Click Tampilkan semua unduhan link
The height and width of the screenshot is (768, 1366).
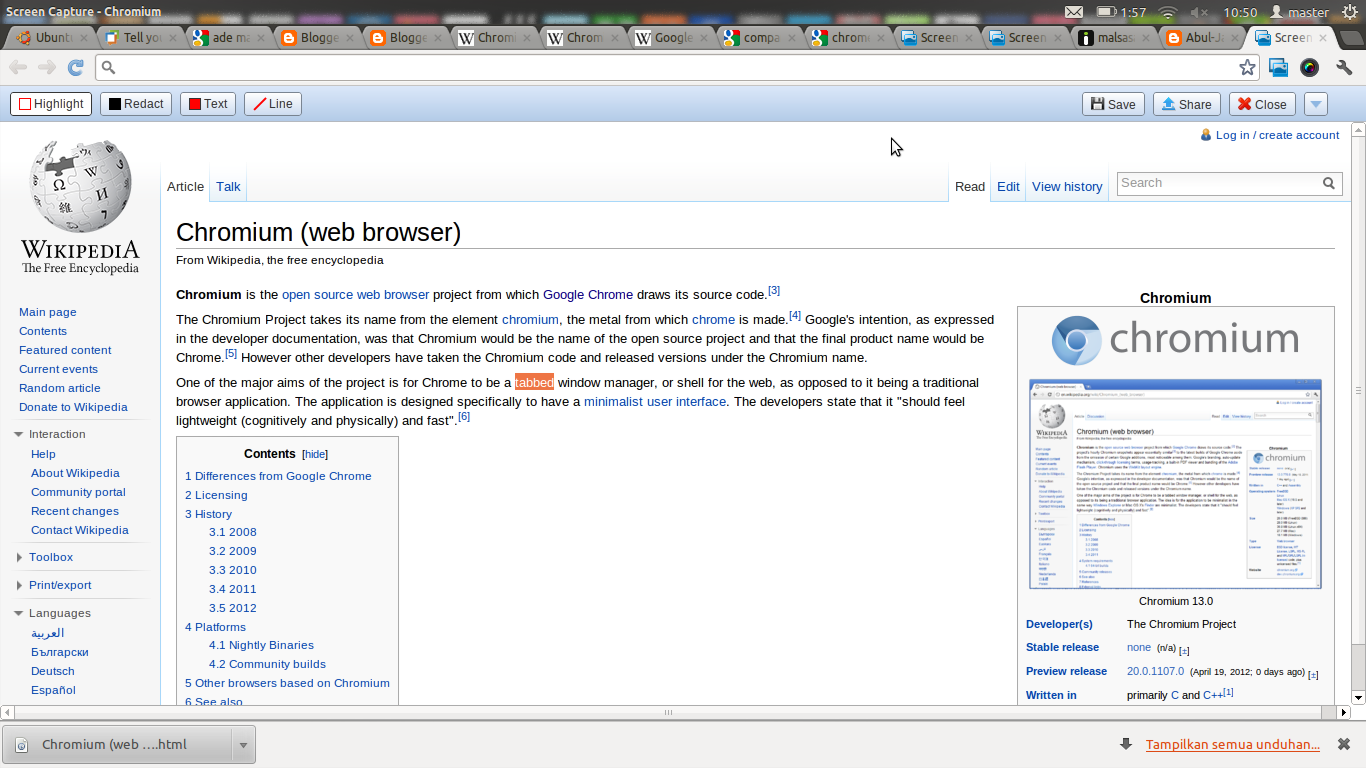tap(1233, 744)
